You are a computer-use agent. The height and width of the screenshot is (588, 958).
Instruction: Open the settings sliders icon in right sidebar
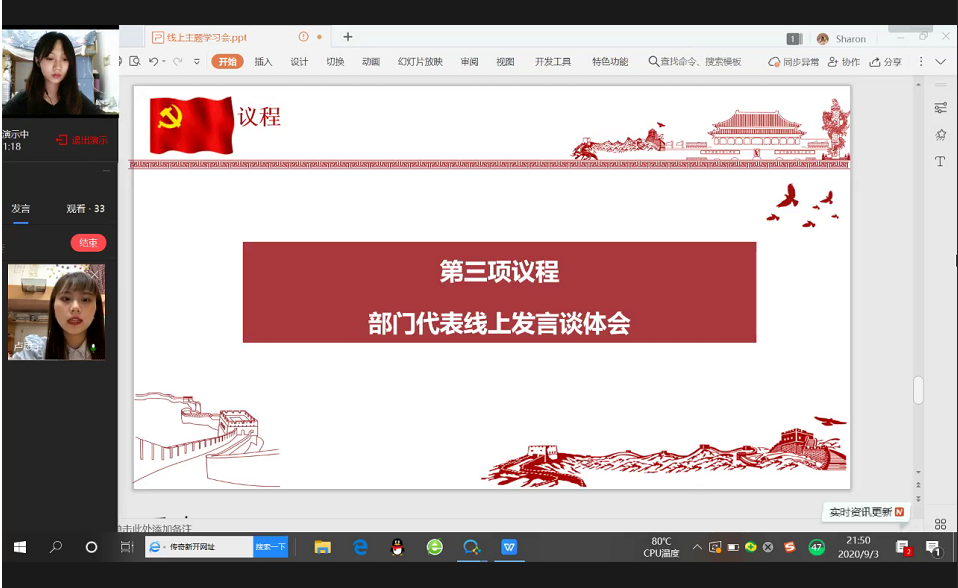[940, 108]
